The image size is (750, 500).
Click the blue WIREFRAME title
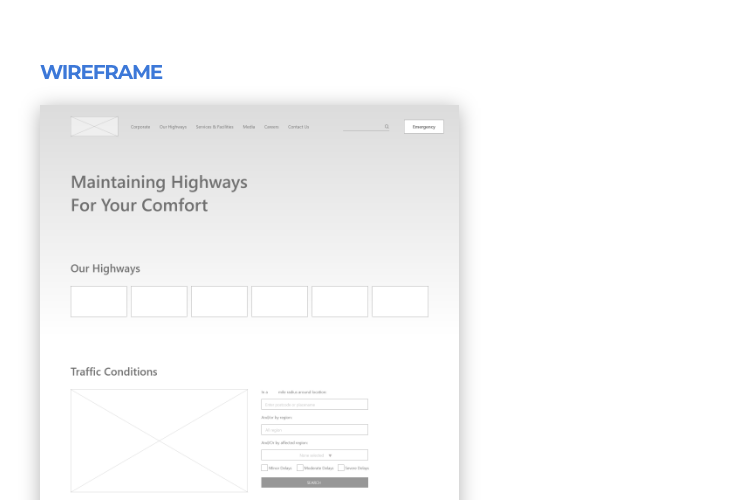(101, 72)
